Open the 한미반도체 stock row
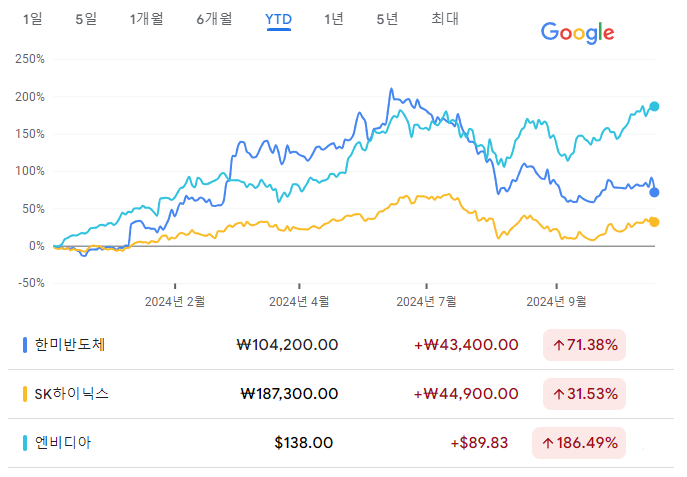This screenshot has height=477, width=687. pos(341,345)
